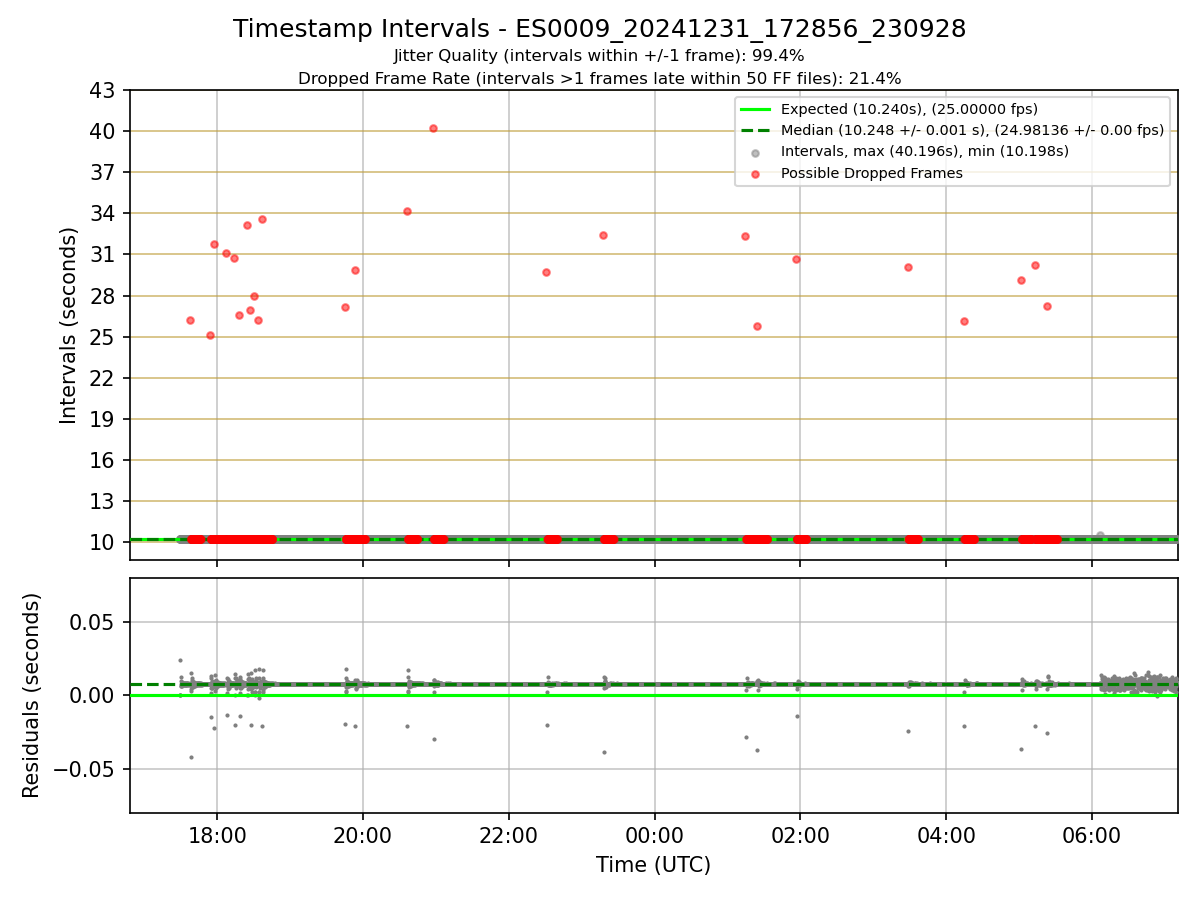Click the red point near 29.7 seconds at 22:30
The width and height of the screenshot is (1200, 900).
(546, 272)
